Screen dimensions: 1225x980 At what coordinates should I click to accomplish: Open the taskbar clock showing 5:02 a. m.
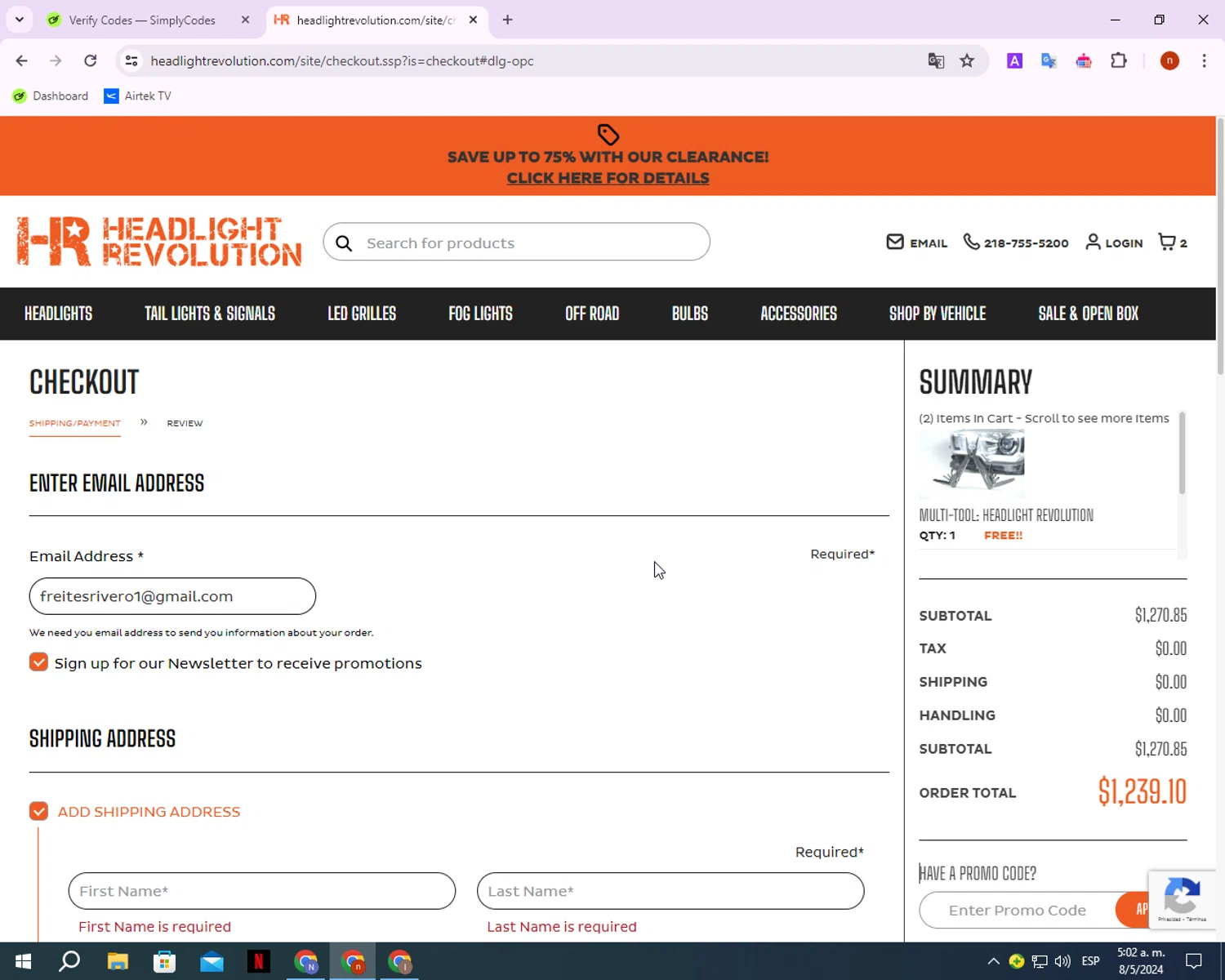click(x=1141, y=961)
